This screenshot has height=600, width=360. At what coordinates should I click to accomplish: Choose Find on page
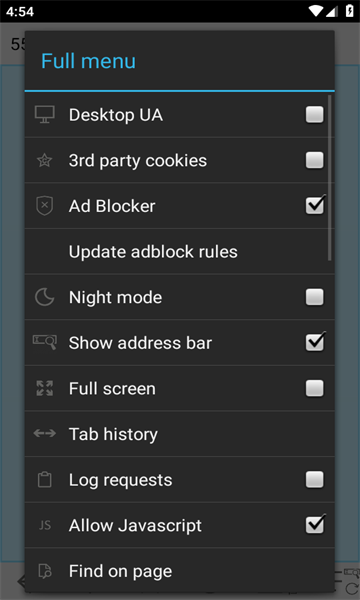(x=180, y=571)
